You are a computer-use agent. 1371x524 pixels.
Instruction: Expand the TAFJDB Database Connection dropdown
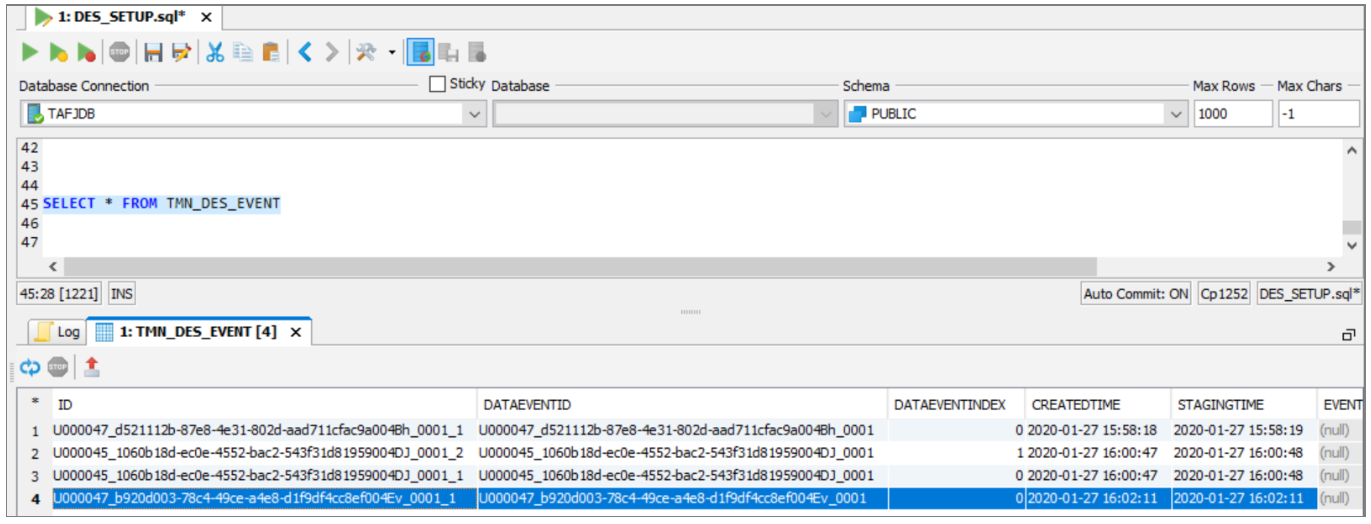[475, 114]
